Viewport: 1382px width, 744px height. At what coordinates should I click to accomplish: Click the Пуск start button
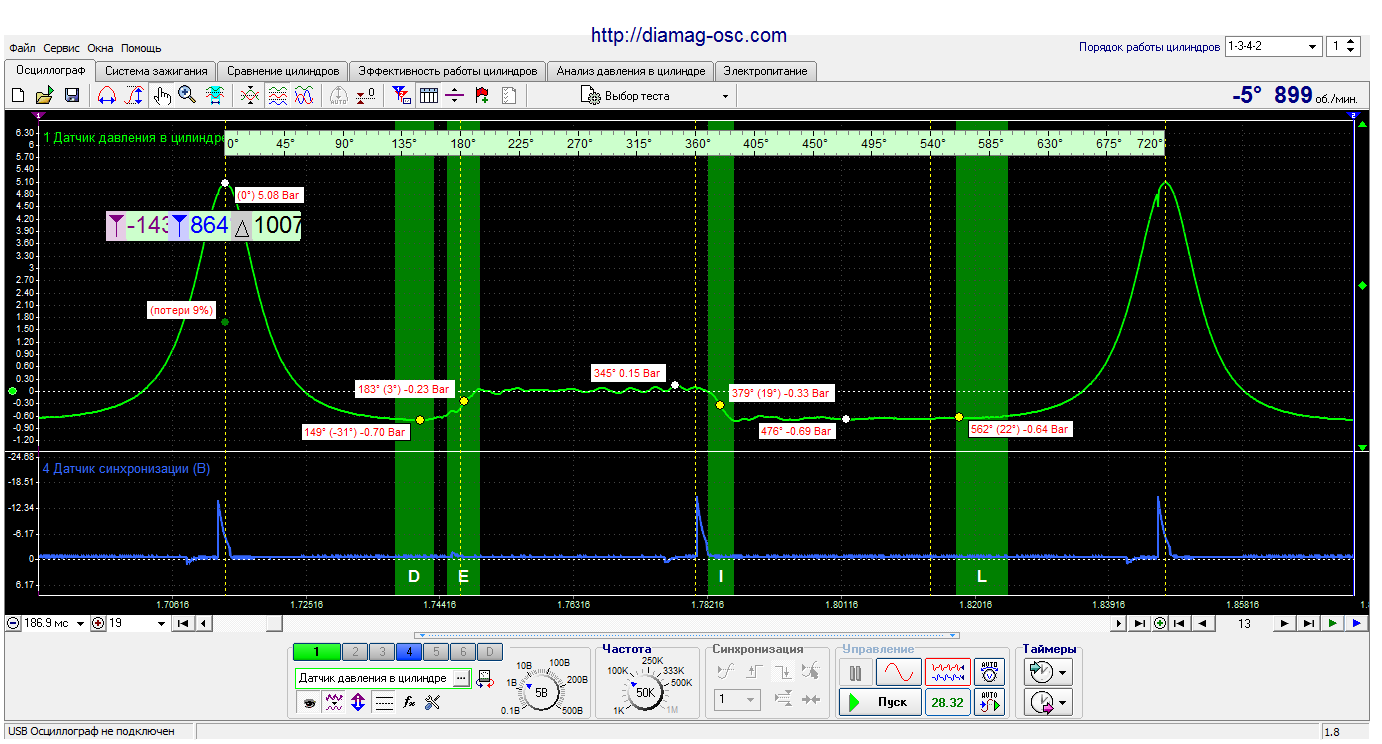[879, 702]
